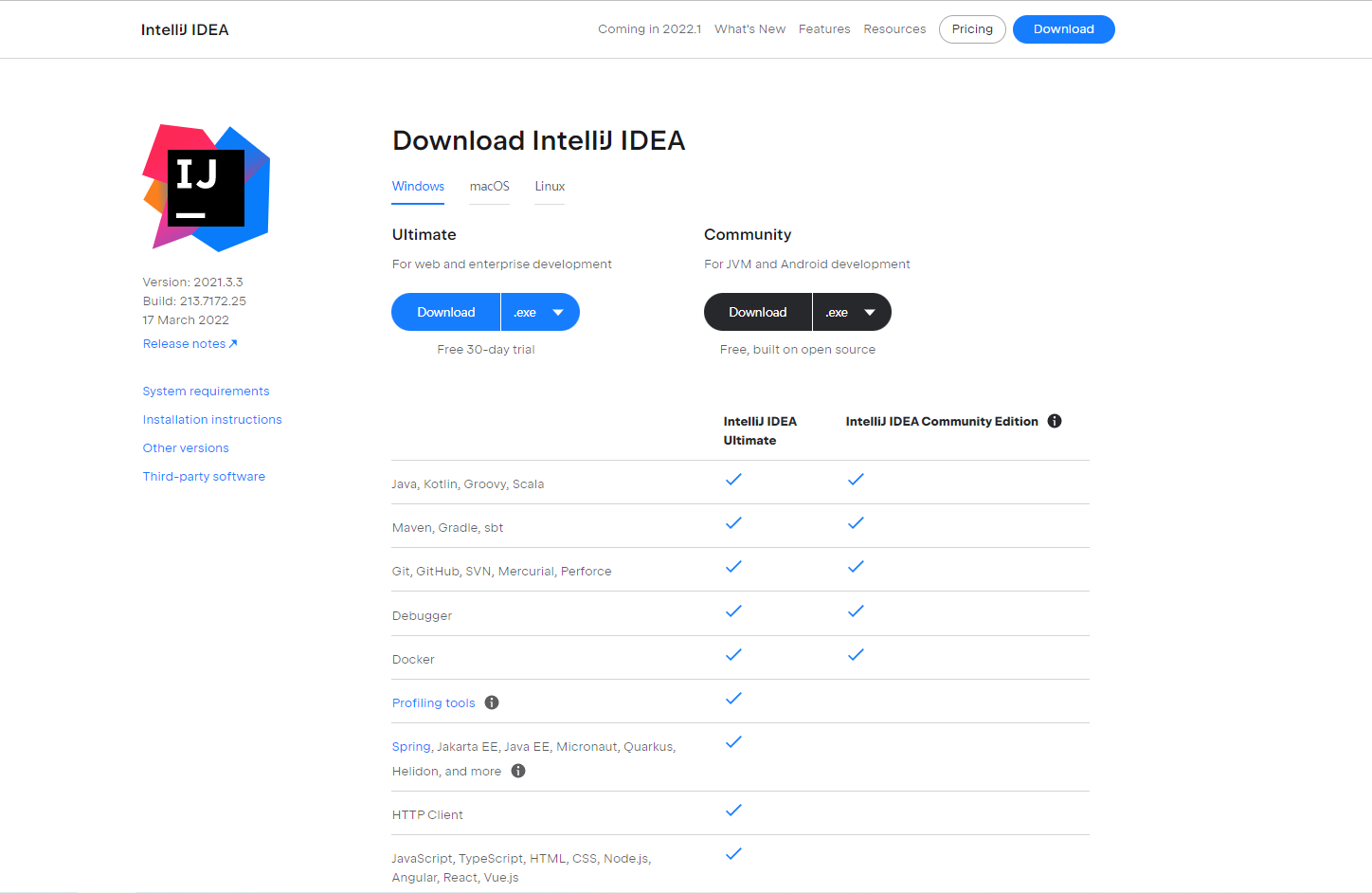This screenshot has height=893, width=1372.
Task: Download IntelliJ IDEA Ultimate
Action: pos(445,312)
